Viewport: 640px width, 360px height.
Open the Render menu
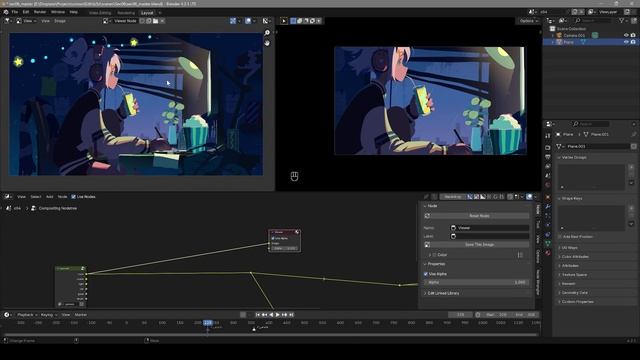pyautogui.click(x=40, y=12)
